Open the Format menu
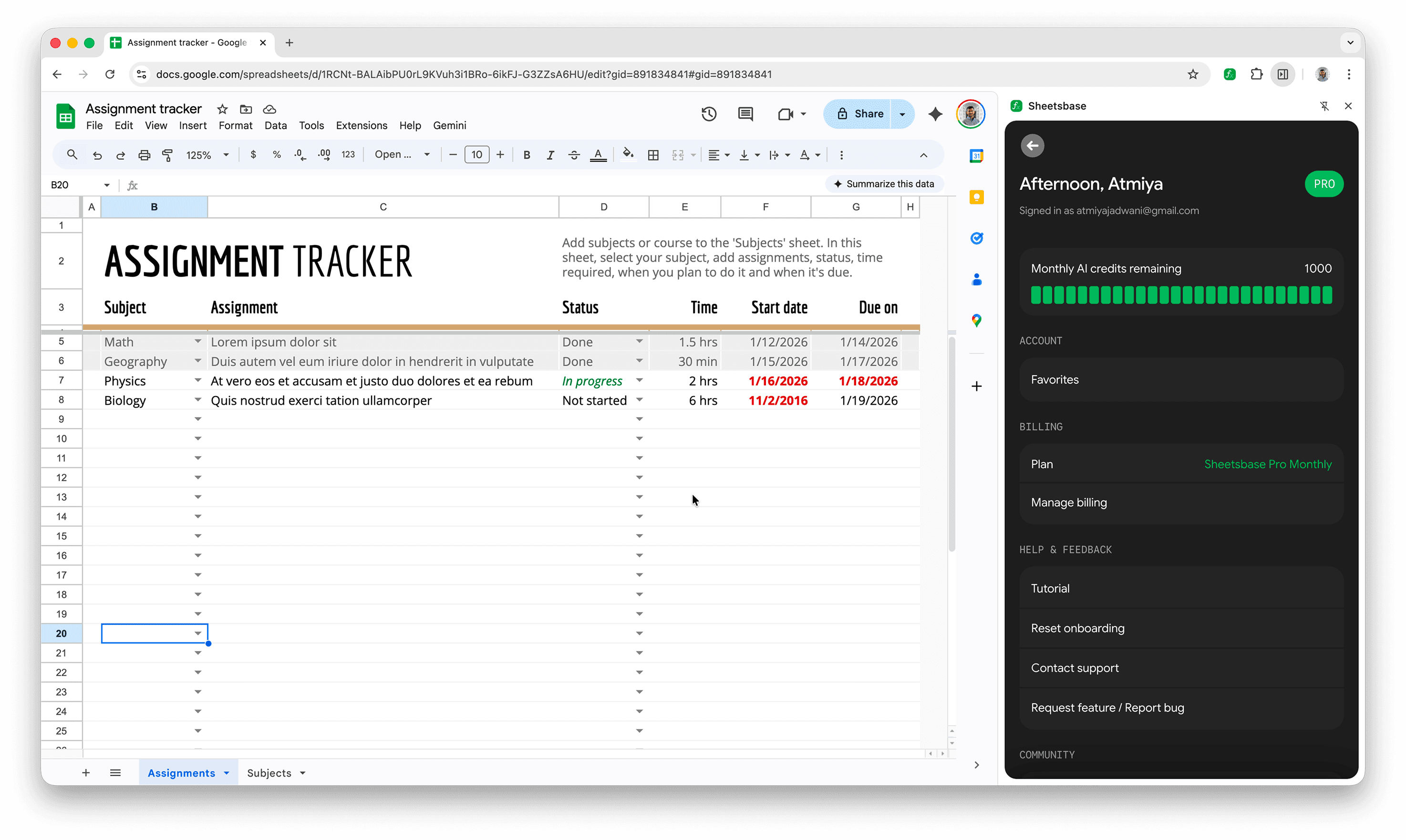The height and width of the screenshot is (840, 1406). [235, 125]
